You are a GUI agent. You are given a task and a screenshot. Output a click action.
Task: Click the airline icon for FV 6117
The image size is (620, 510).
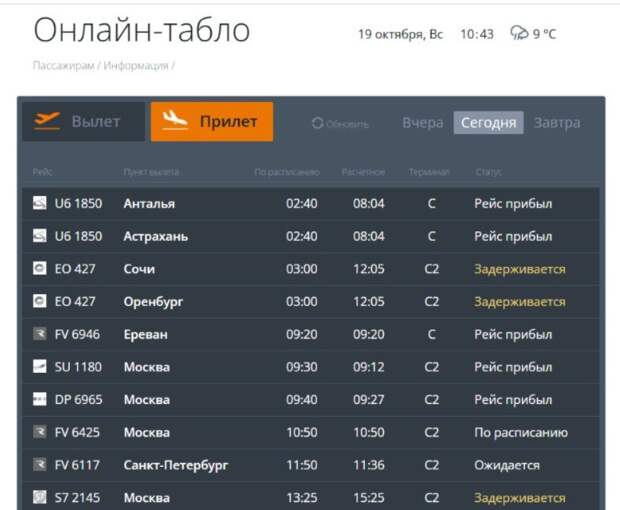point(40,465)
